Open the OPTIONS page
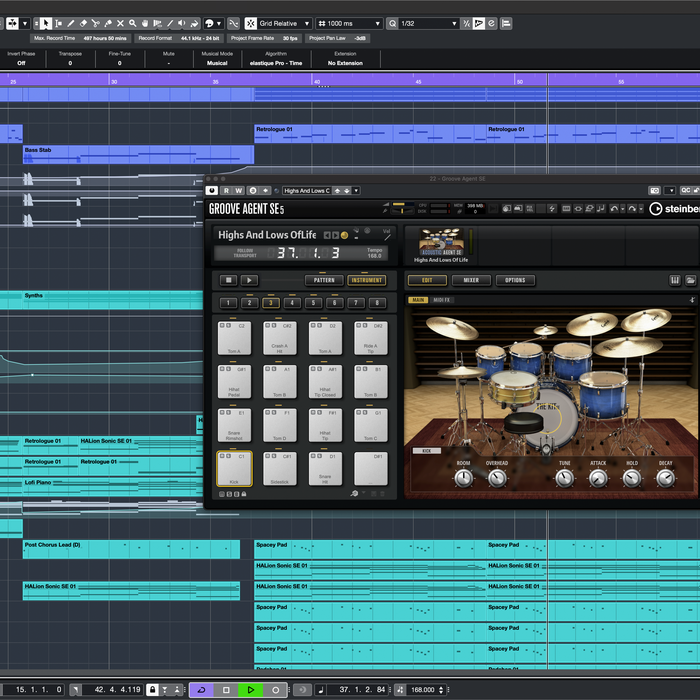Screen dimensions: 700x700 515,280
